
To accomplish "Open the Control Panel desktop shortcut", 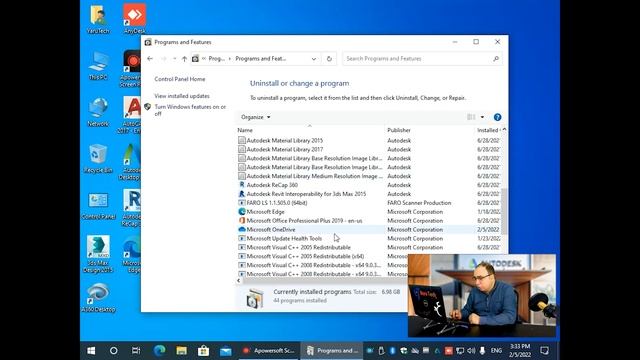I will coord(98,205).
